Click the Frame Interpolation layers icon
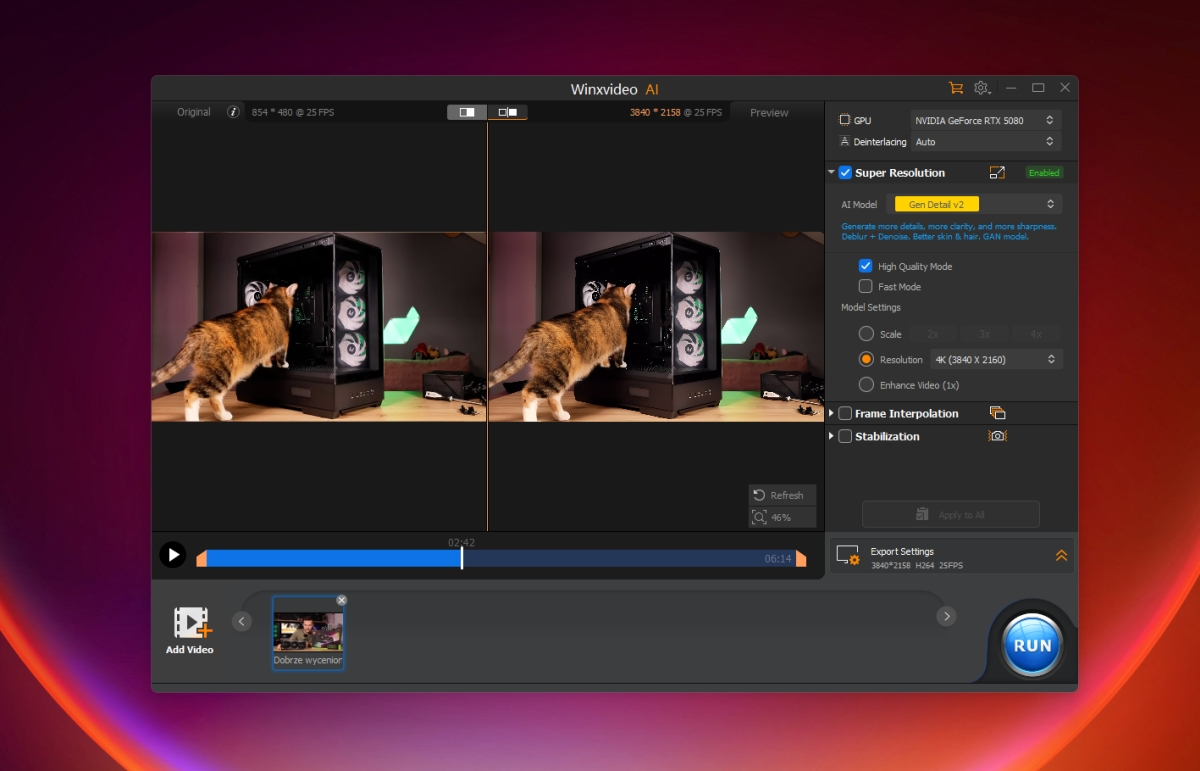This screenshot has height=771, width=1200. click(997, 413)
